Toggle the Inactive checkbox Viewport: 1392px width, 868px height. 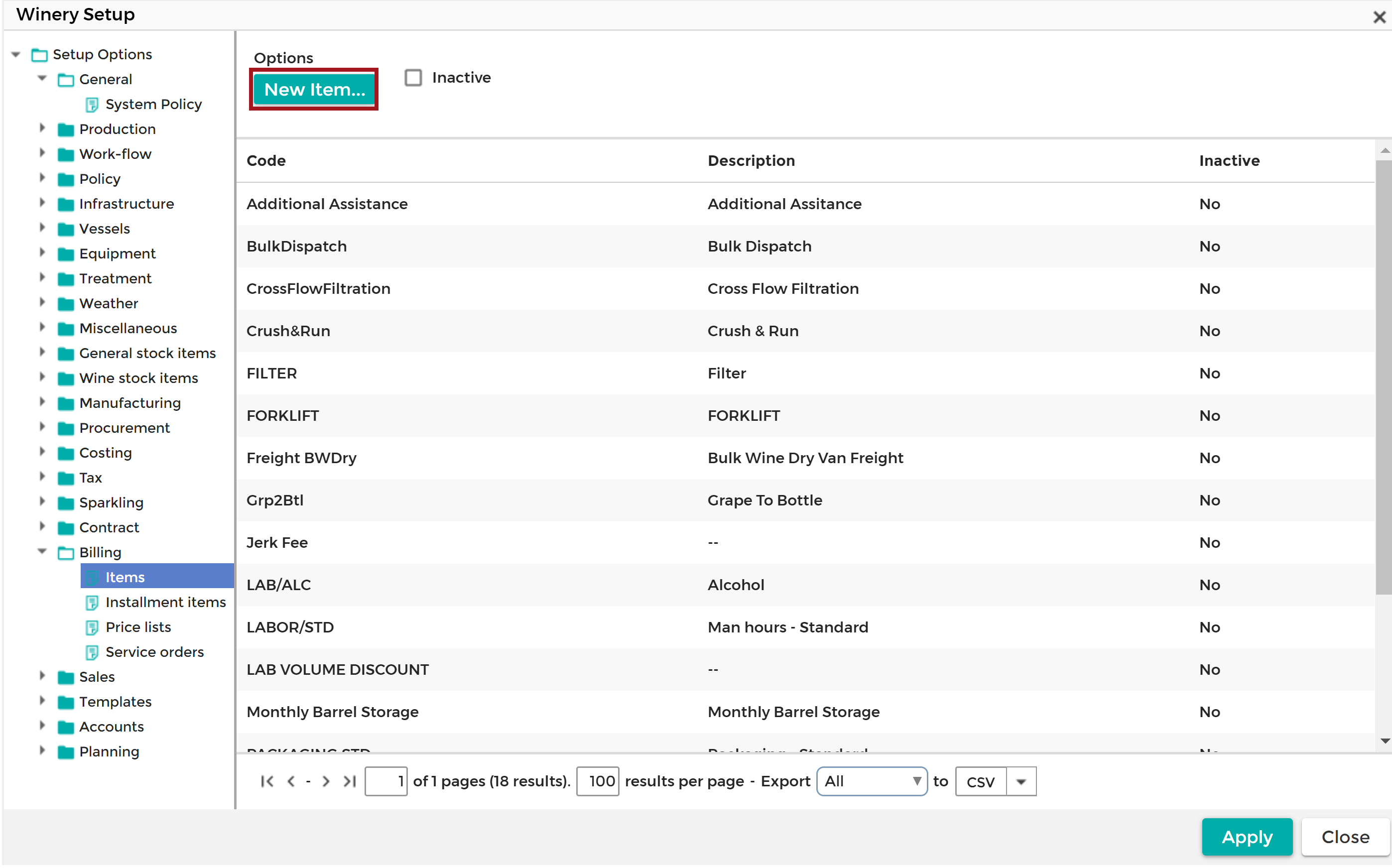(413, 78)
